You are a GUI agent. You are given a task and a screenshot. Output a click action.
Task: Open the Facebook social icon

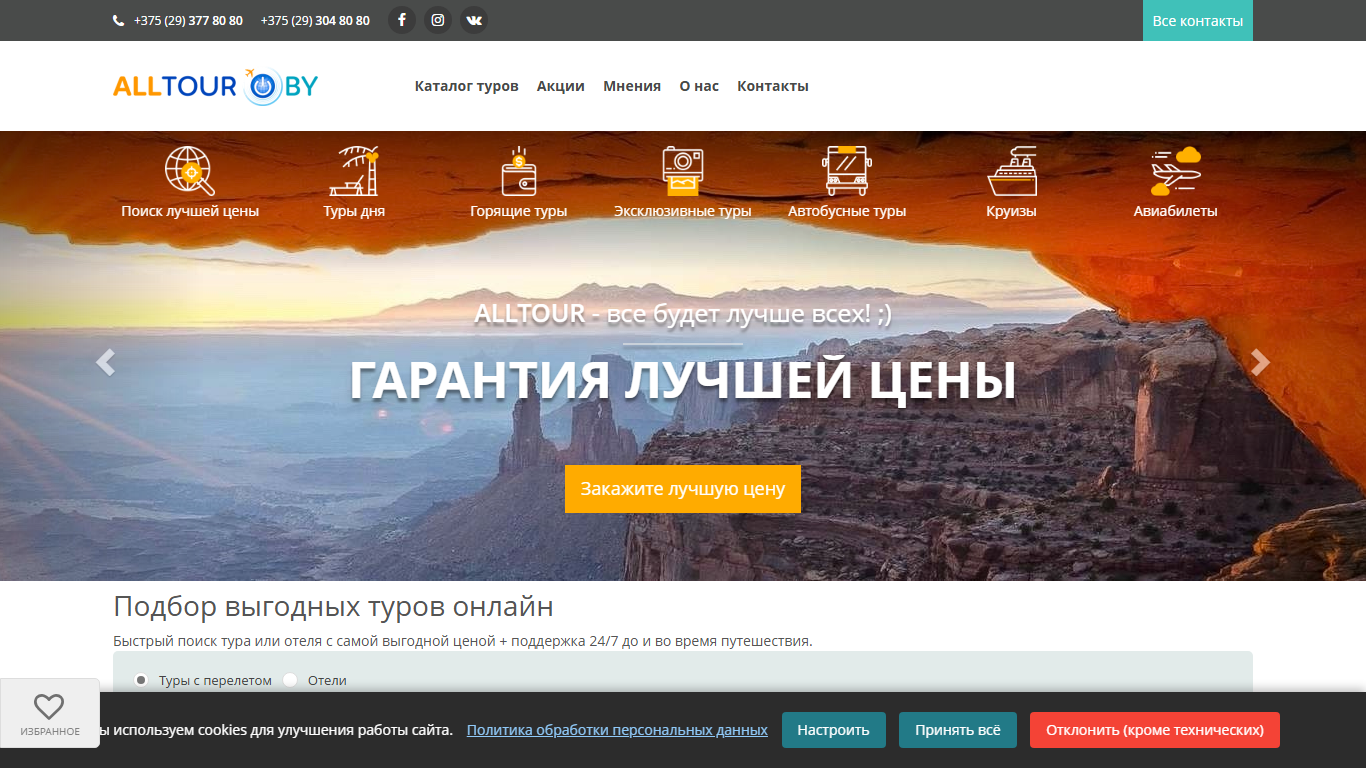[402, 20]
